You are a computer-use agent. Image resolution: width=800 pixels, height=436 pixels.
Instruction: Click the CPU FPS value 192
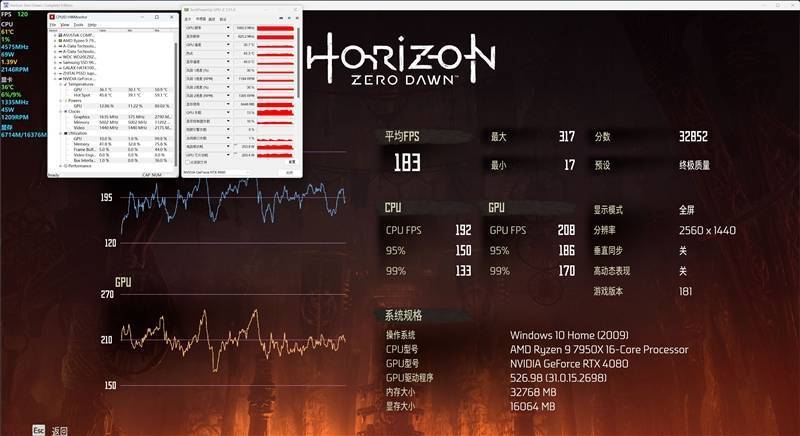(463, 230)
